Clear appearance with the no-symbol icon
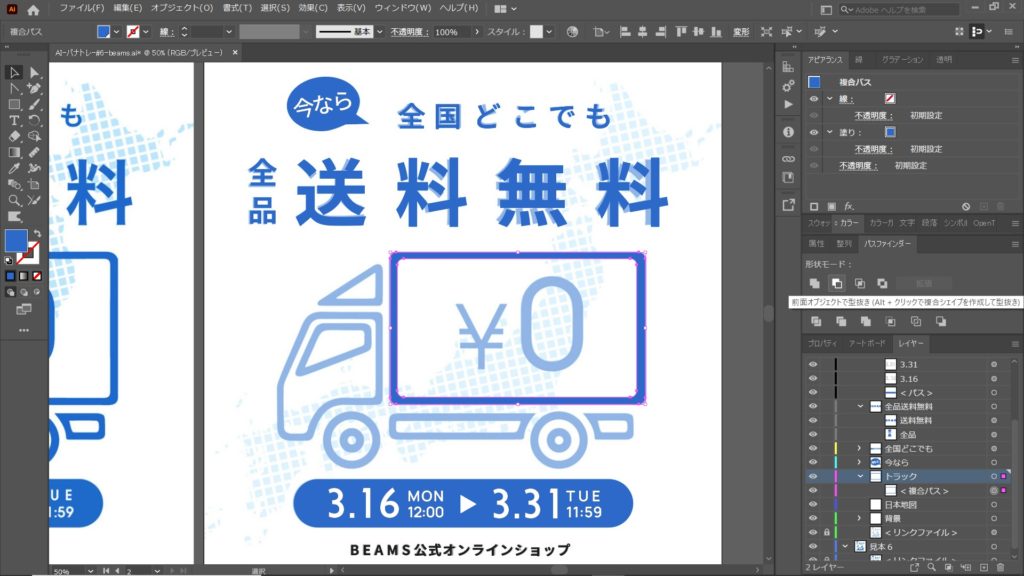1024x576 pixels. point(966,206)
